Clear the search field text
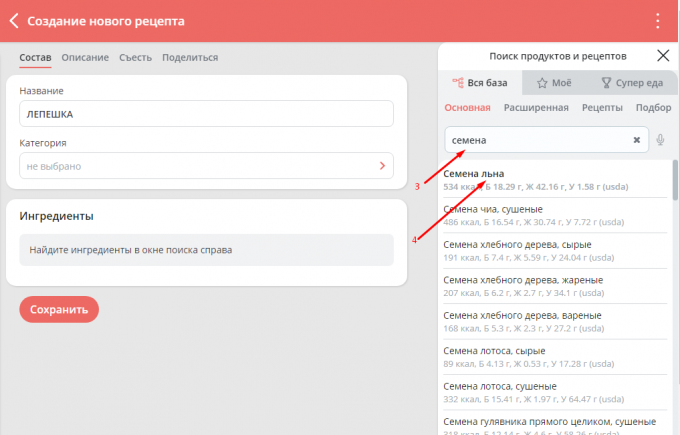The width and height of the screenshot is (680, 435). point(636,141)
